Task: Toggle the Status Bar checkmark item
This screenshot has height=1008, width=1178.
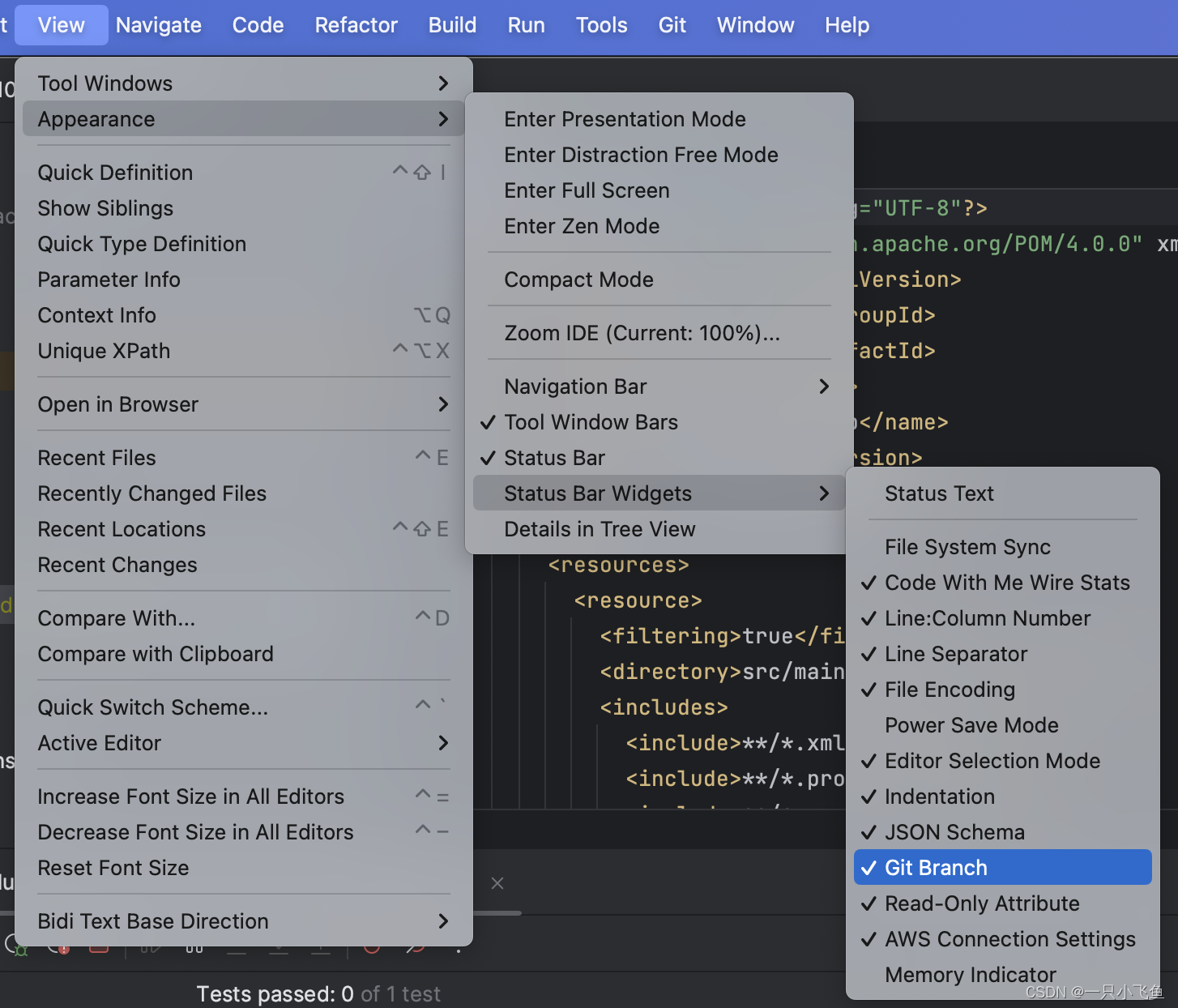Action: (x=659, y=458)
